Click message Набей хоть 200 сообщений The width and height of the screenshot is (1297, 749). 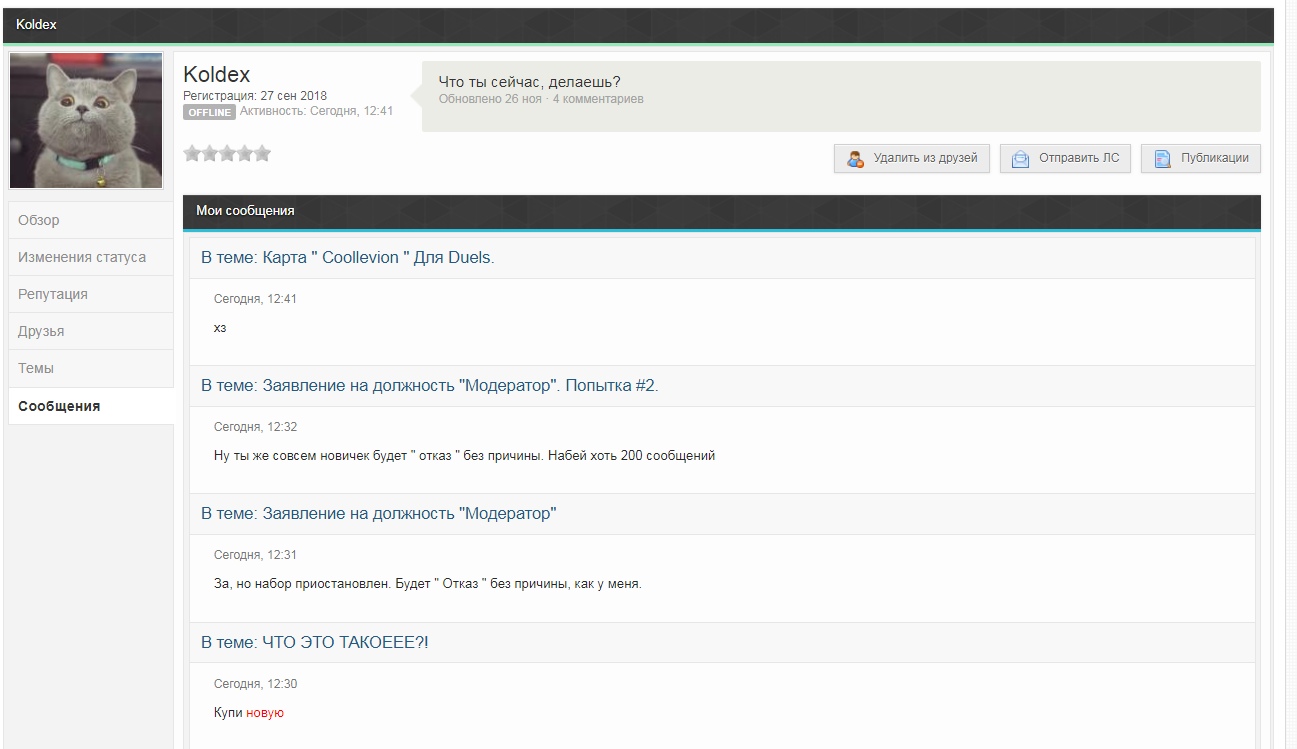(632, 456)
